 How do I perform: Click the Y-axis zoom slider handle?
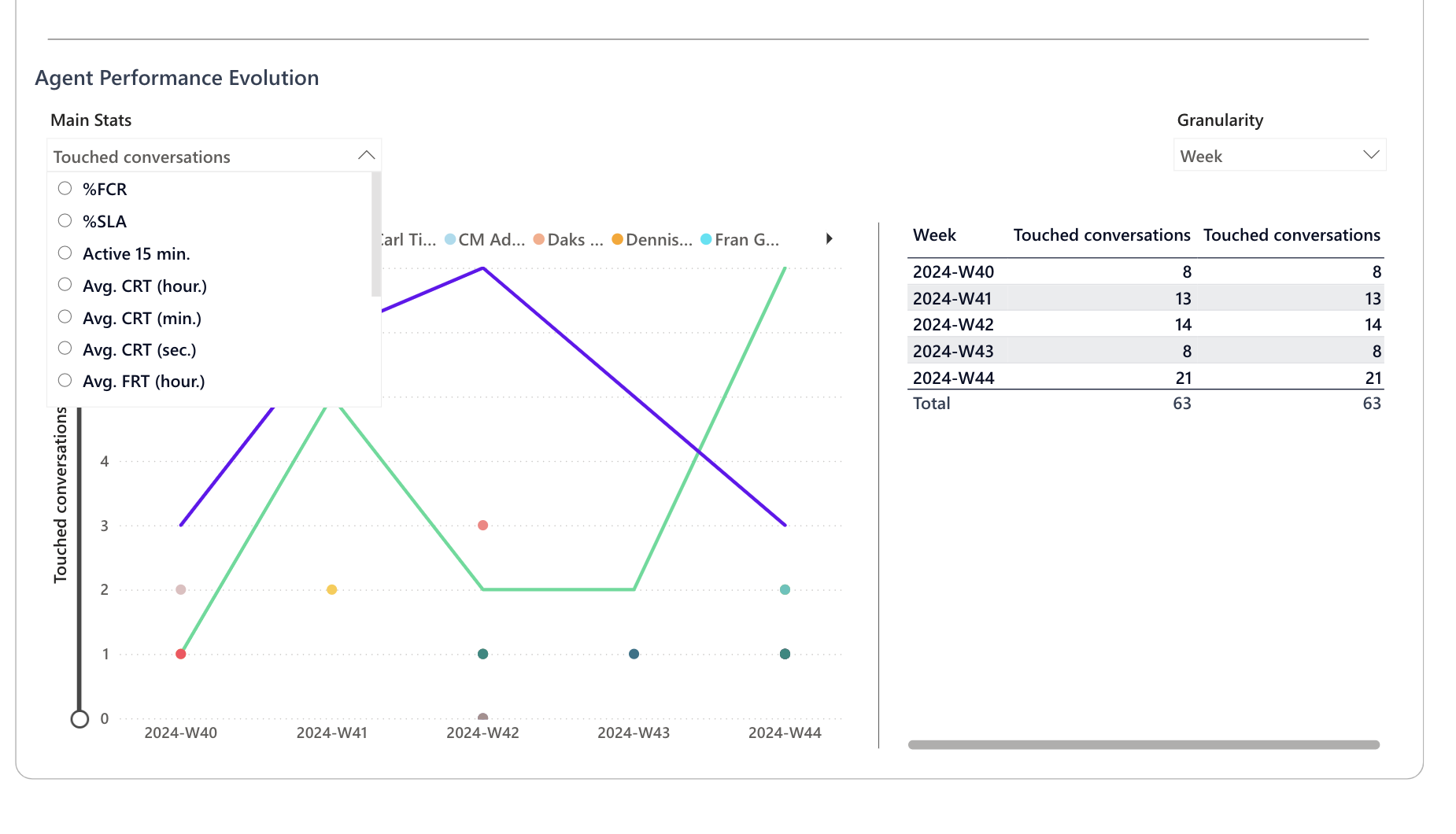(x=79, y=719)
